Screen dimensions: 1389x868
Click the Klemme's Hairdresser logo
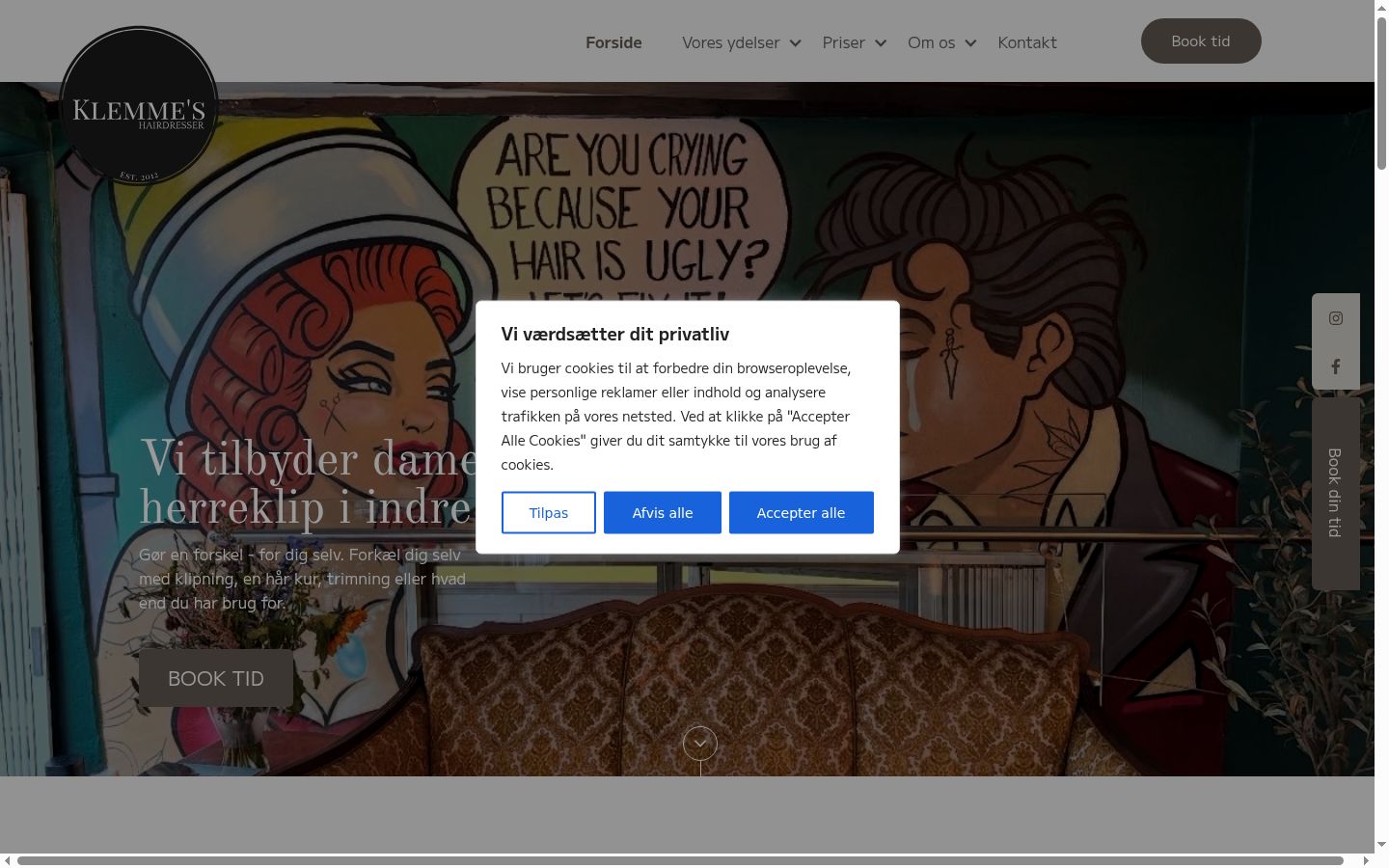[139, 107]
